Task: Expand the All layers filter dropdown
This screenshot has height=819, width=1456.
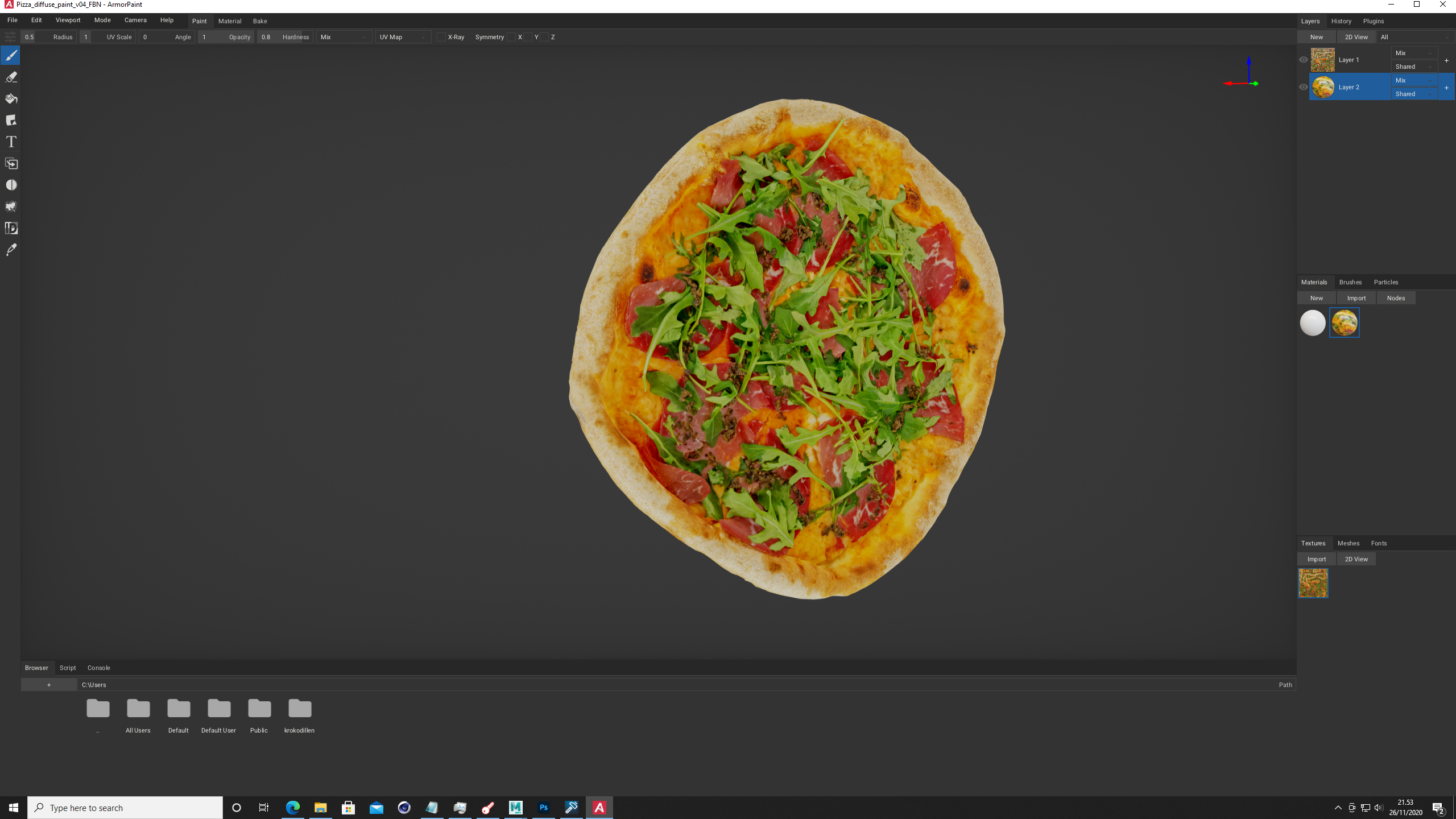Action: click(1415, 37)
